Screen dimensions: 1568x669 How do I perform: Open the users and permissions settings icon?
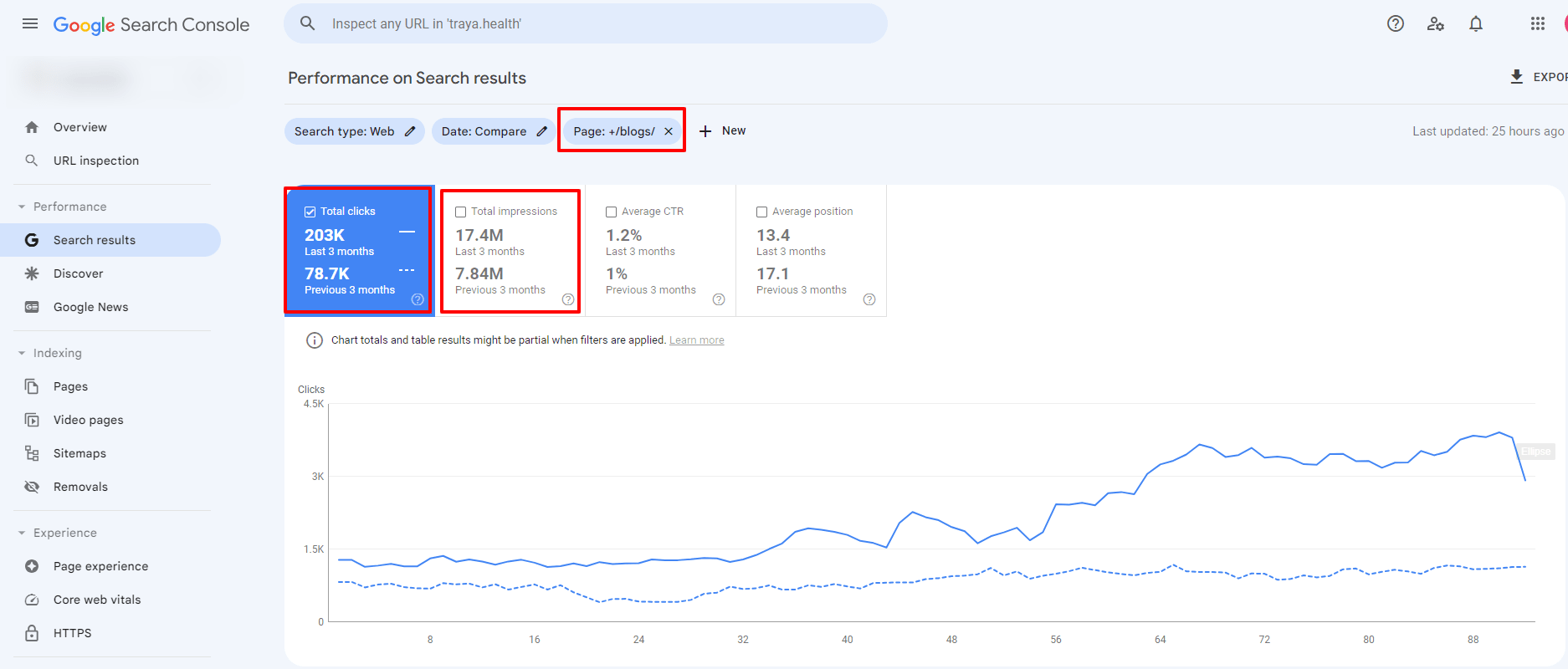pyautogui.click(x=1435, y=23)
